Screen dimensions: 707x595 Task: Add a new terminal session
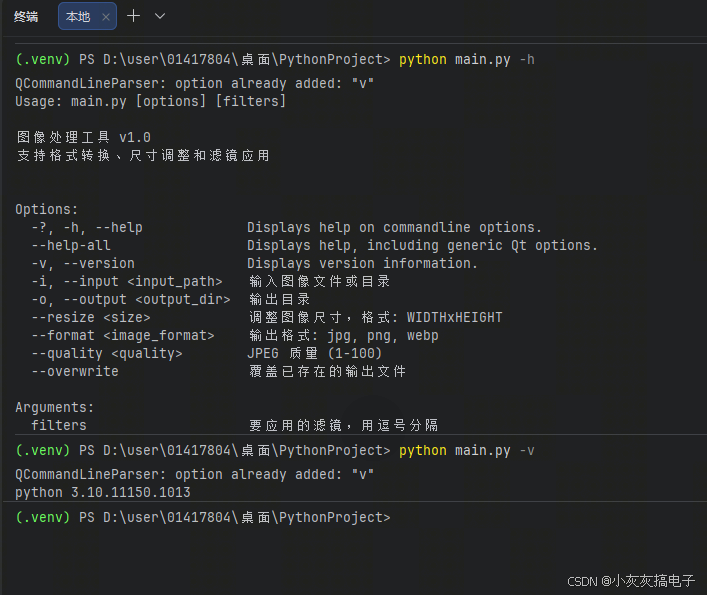[x=133, y=16]
